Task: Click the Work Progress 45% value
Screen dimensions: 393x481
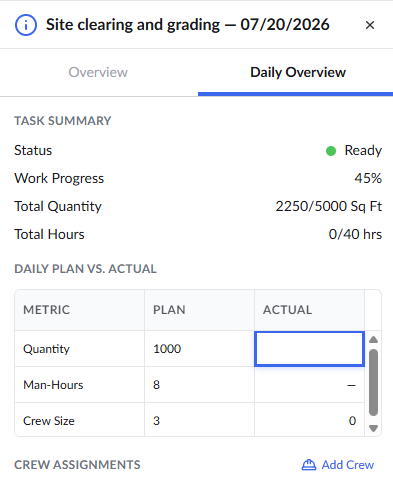Action: pyautogui.click(x=368, y=178)
